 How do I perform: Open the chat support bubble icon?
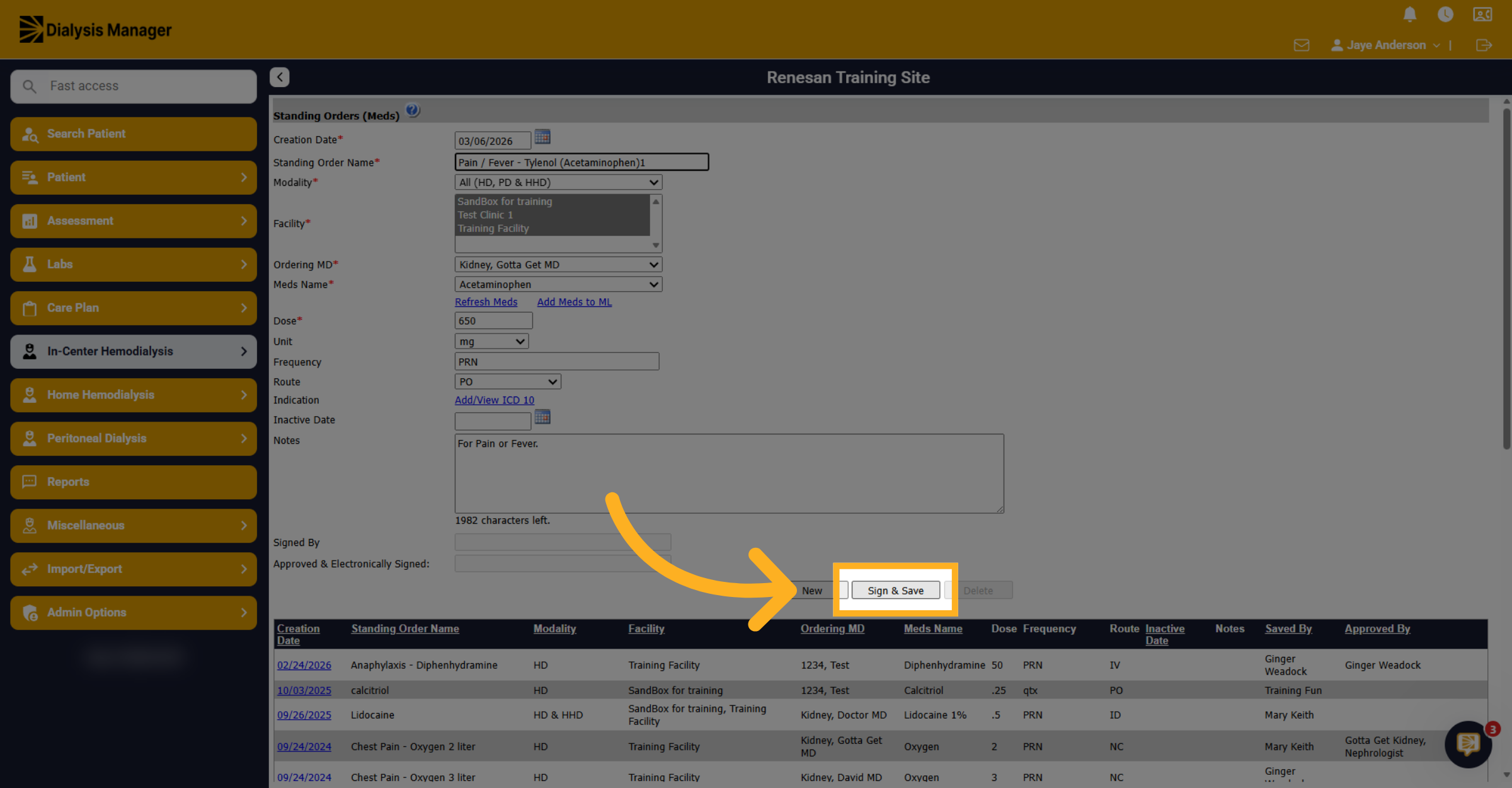pos(1468,745)
